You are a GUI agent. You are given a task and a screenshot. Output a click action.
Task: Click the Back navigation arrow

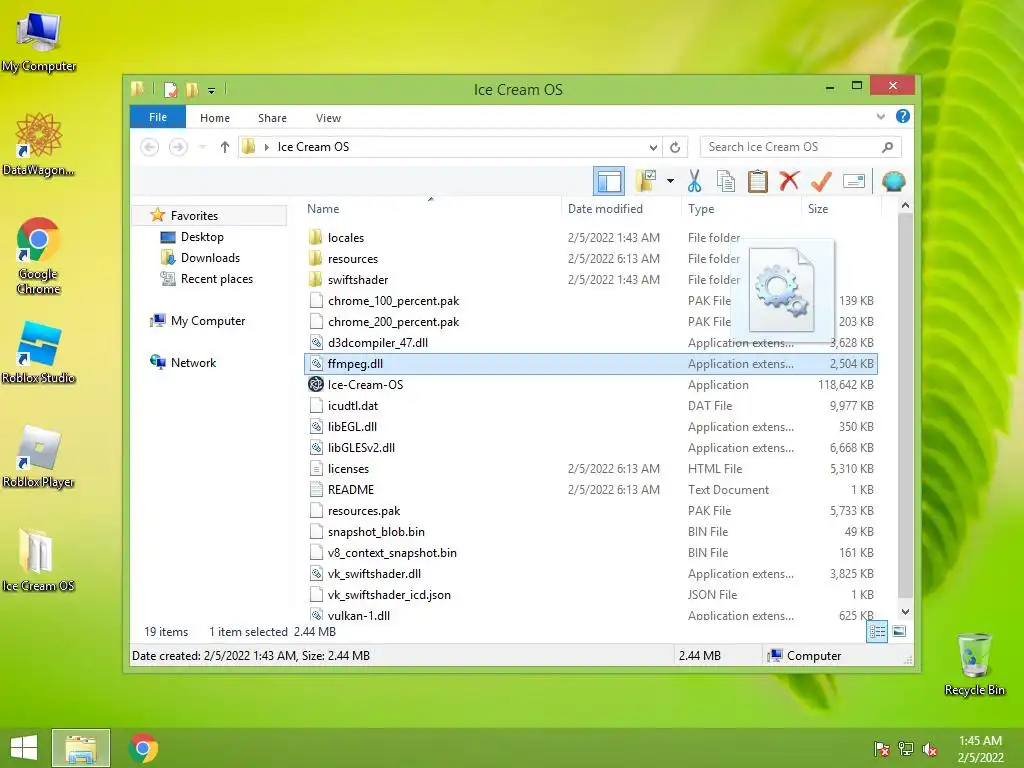[150, 147]
